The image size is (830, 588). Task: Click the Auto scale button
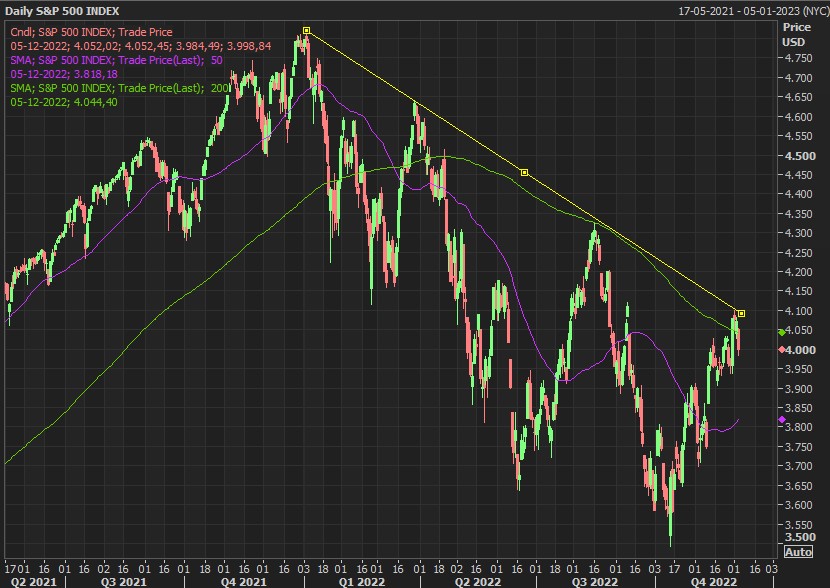(798, 552)
